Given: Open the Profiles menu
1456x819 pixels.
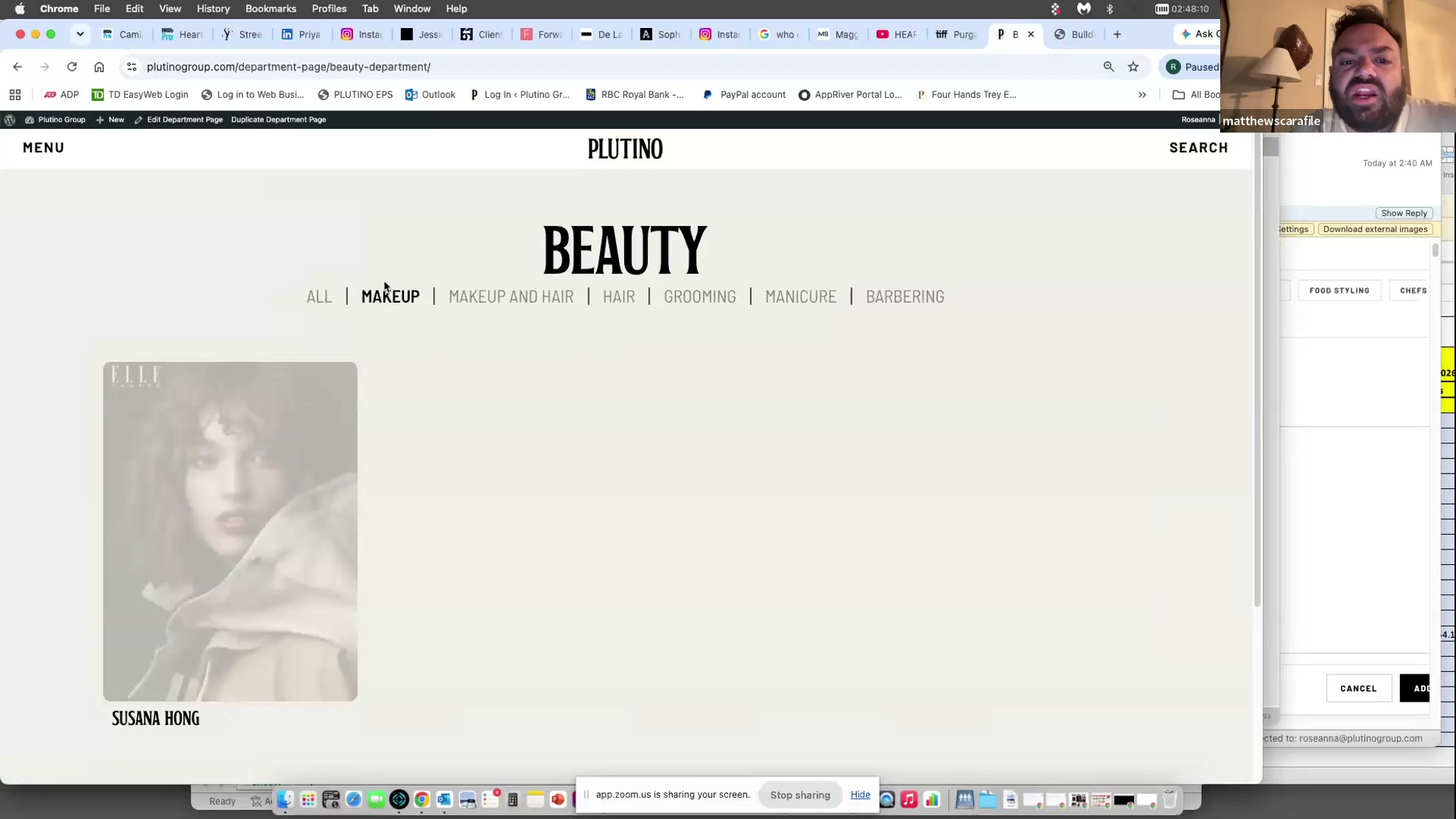Looking at the screenshot, I should [329, 9].
